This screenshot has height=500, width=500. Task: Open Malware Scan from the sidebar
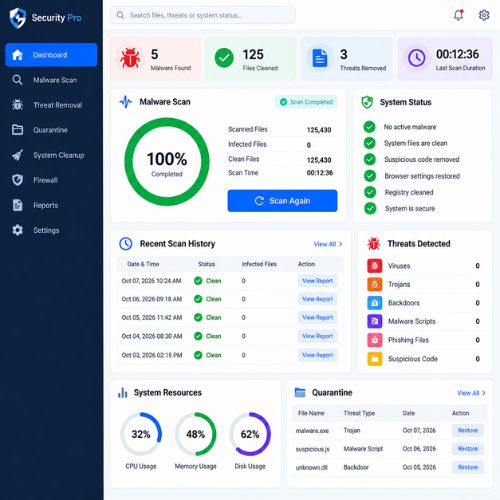coord(51,80)
